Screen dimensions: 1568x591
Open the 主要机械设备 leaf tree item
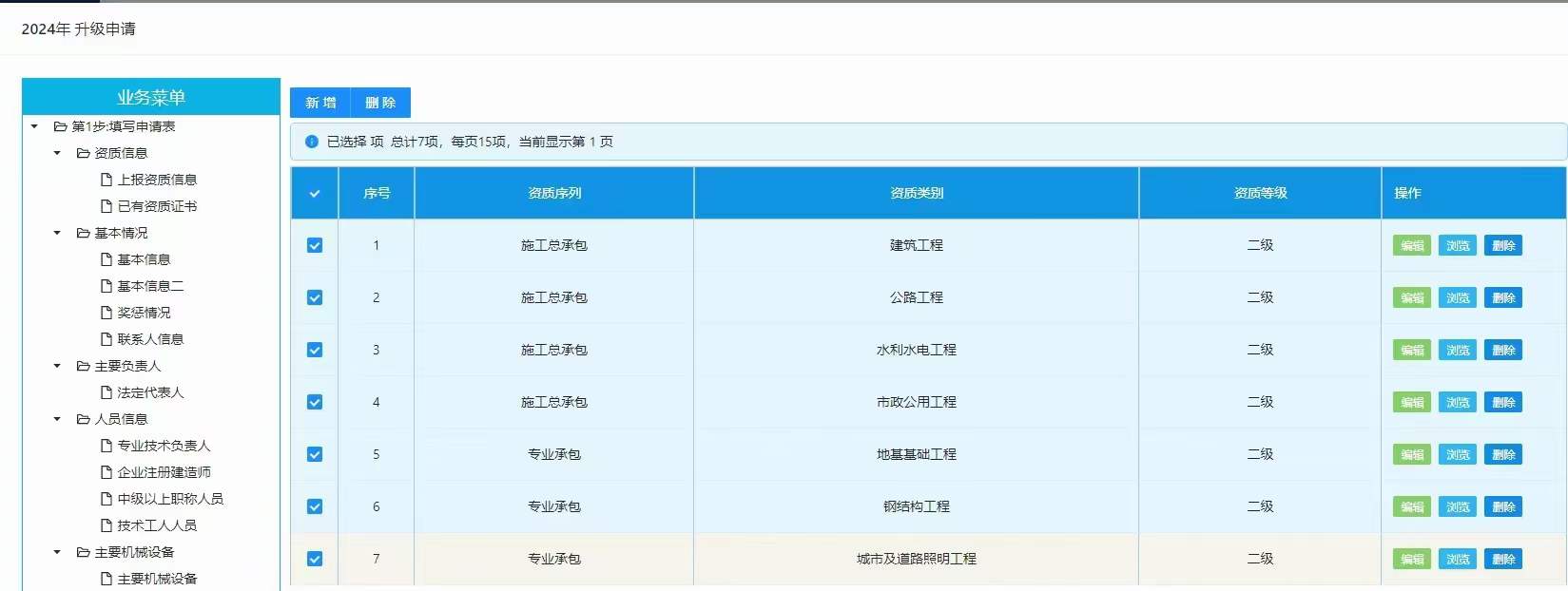(148, 579)
